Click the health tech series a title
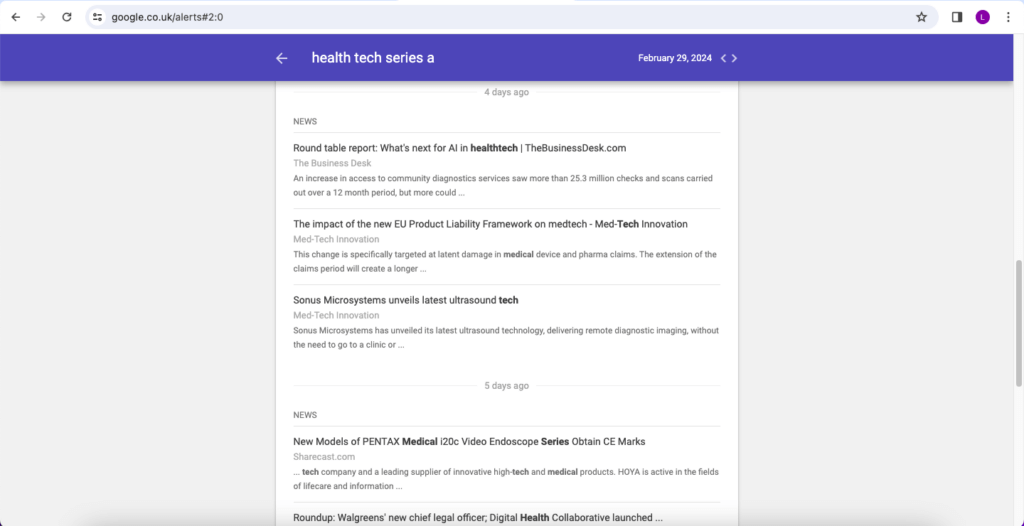This screenshot has height=526, width=1024. [373, 58]
